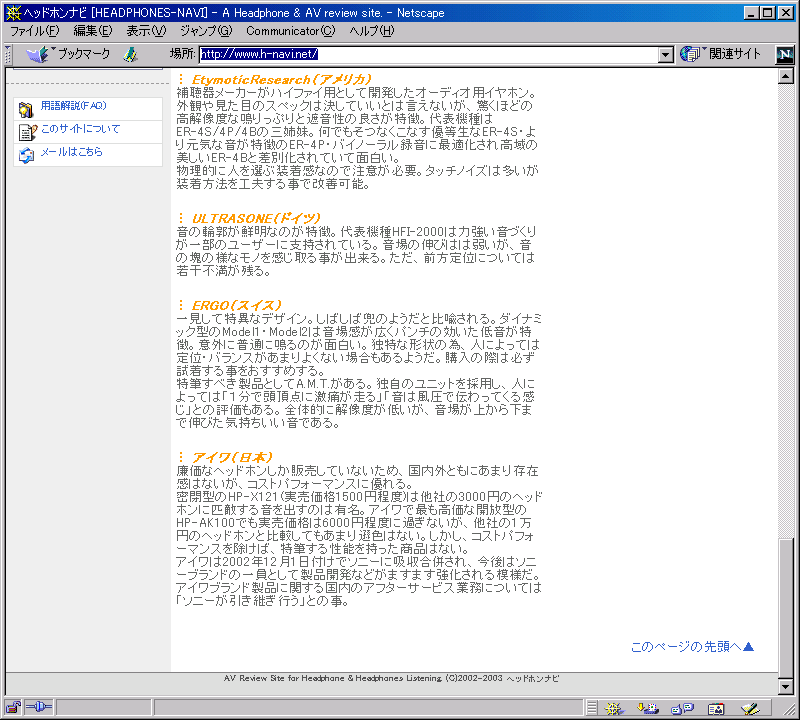Expand the location history dropdown arrow
The image size is (800, 720).
(x=665, y=55)
